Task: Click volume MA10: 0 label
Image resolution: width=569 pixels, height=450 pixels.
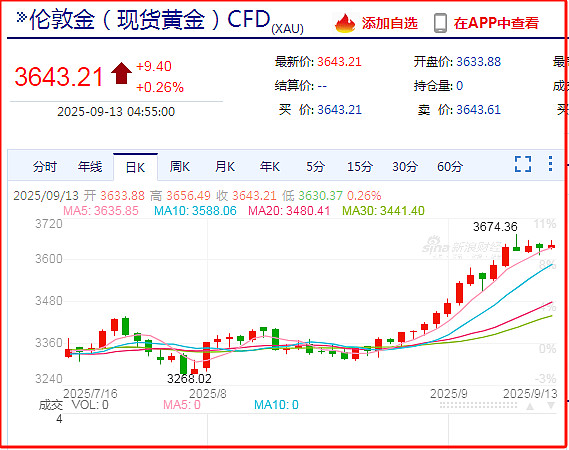Action: point(277,405)
